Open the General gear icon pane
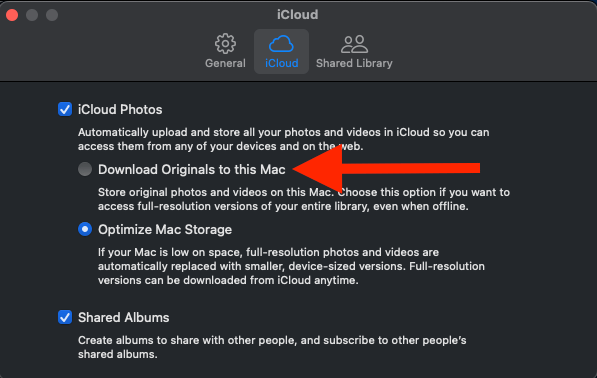This screenshot has height=378, width=597. pyautogui.click(x=225, y=43)
